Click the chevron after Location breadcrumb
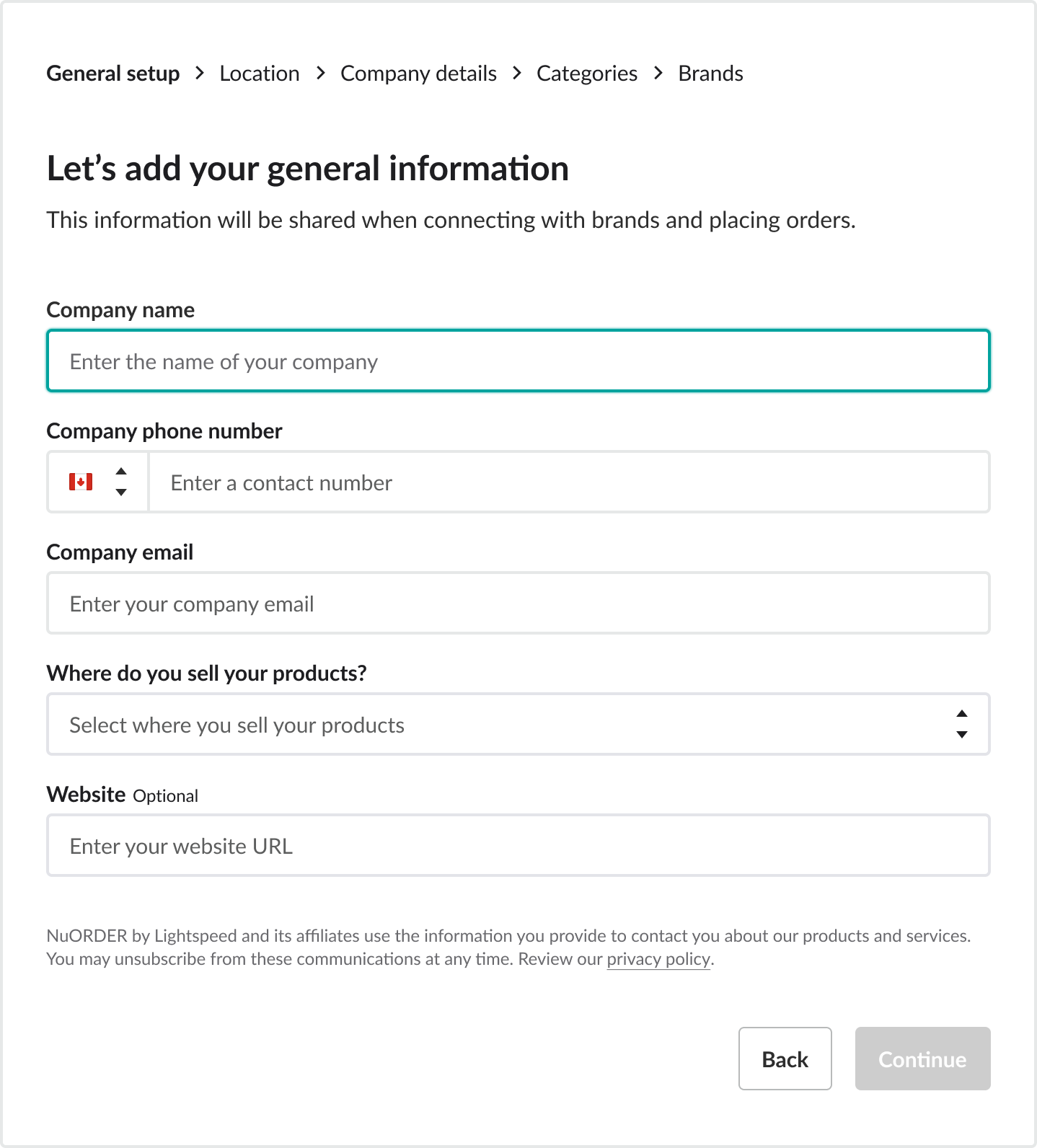 [x=320, y=73]
